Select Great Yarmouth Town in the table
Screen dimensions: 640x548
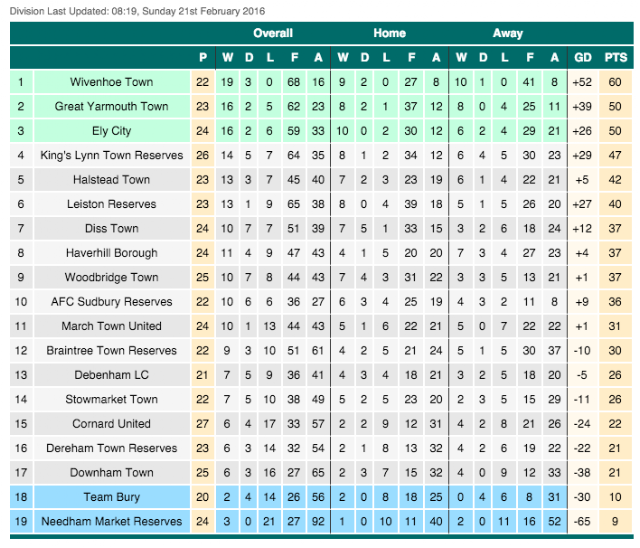coord(111,106)
